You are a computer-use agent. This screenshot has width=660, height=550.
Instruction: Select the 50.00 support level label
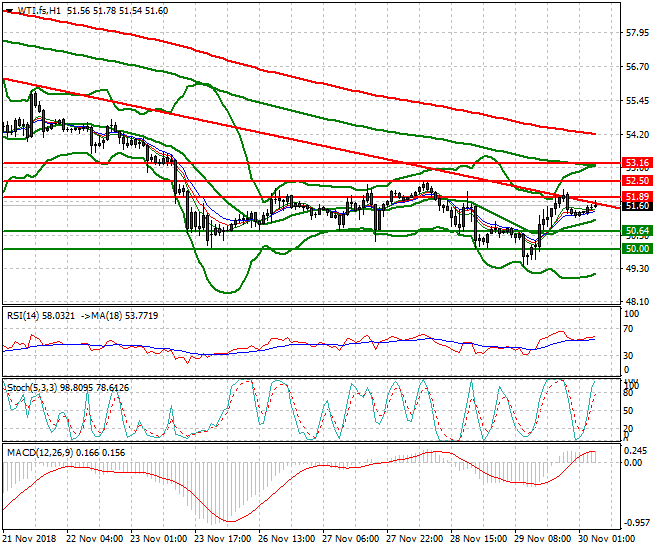[x=637, y=249]
